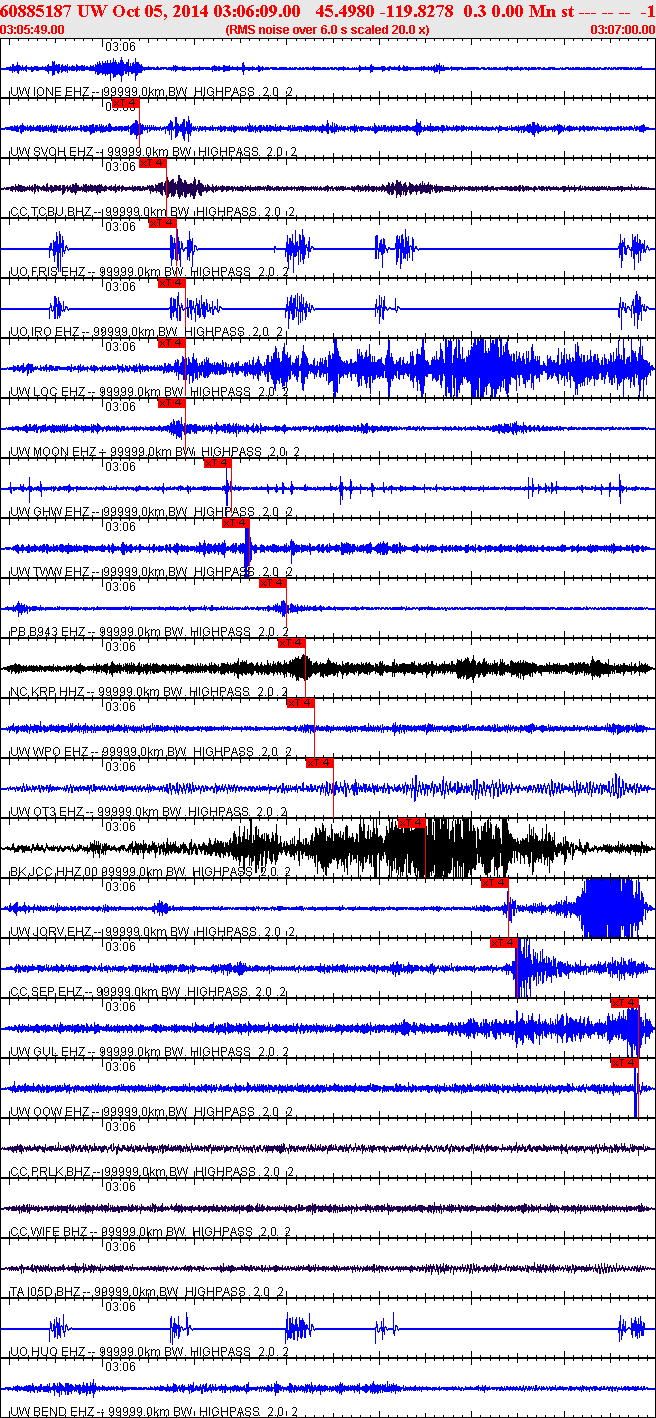Select the red pick flag on CC TCBU trace
Viewport: 656px width, 1418px height.
[153, 163]
